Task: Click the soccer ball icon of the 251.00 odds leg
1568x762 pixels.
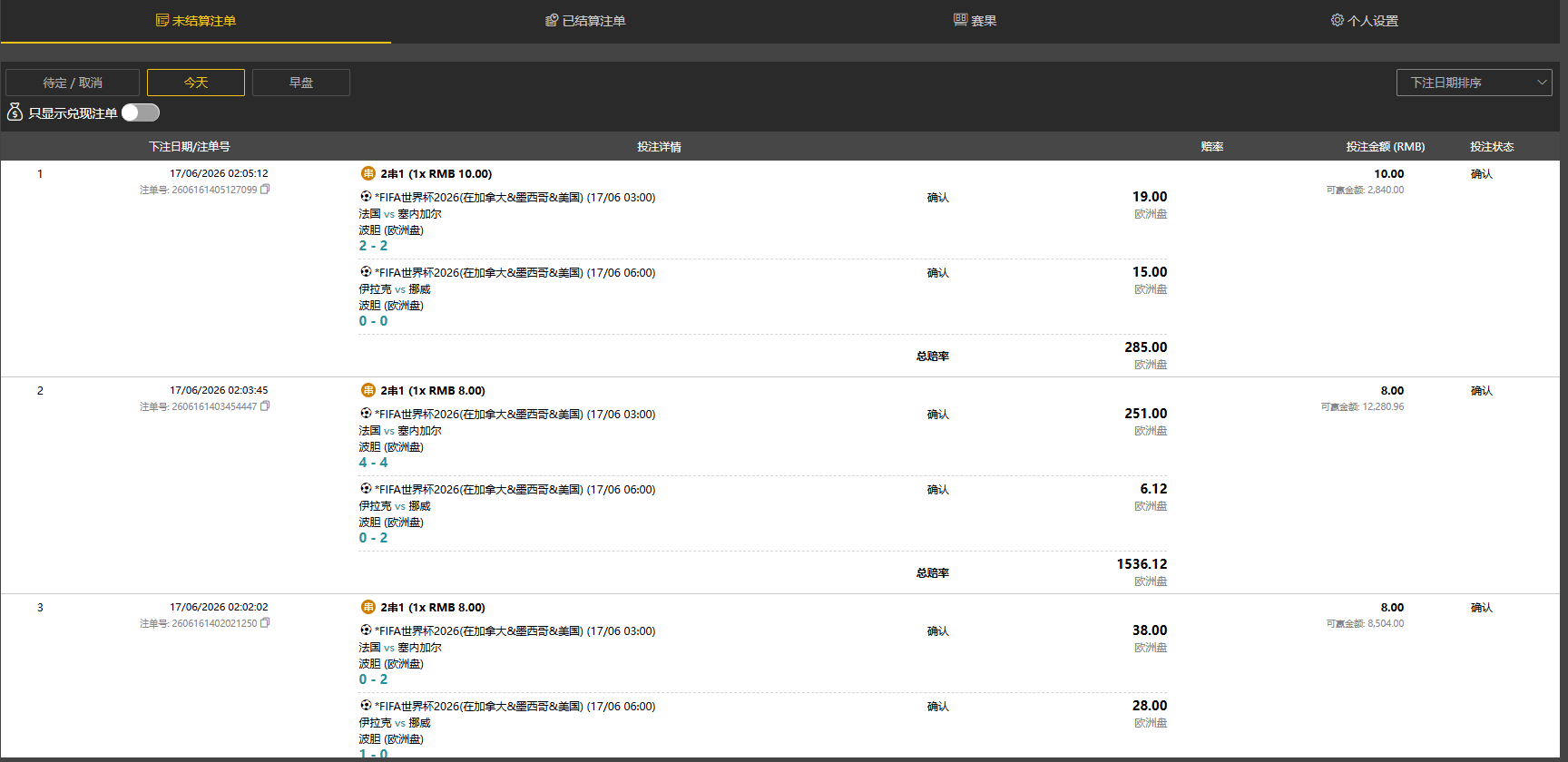Action: pyautogui.click(x=366, y=413)
